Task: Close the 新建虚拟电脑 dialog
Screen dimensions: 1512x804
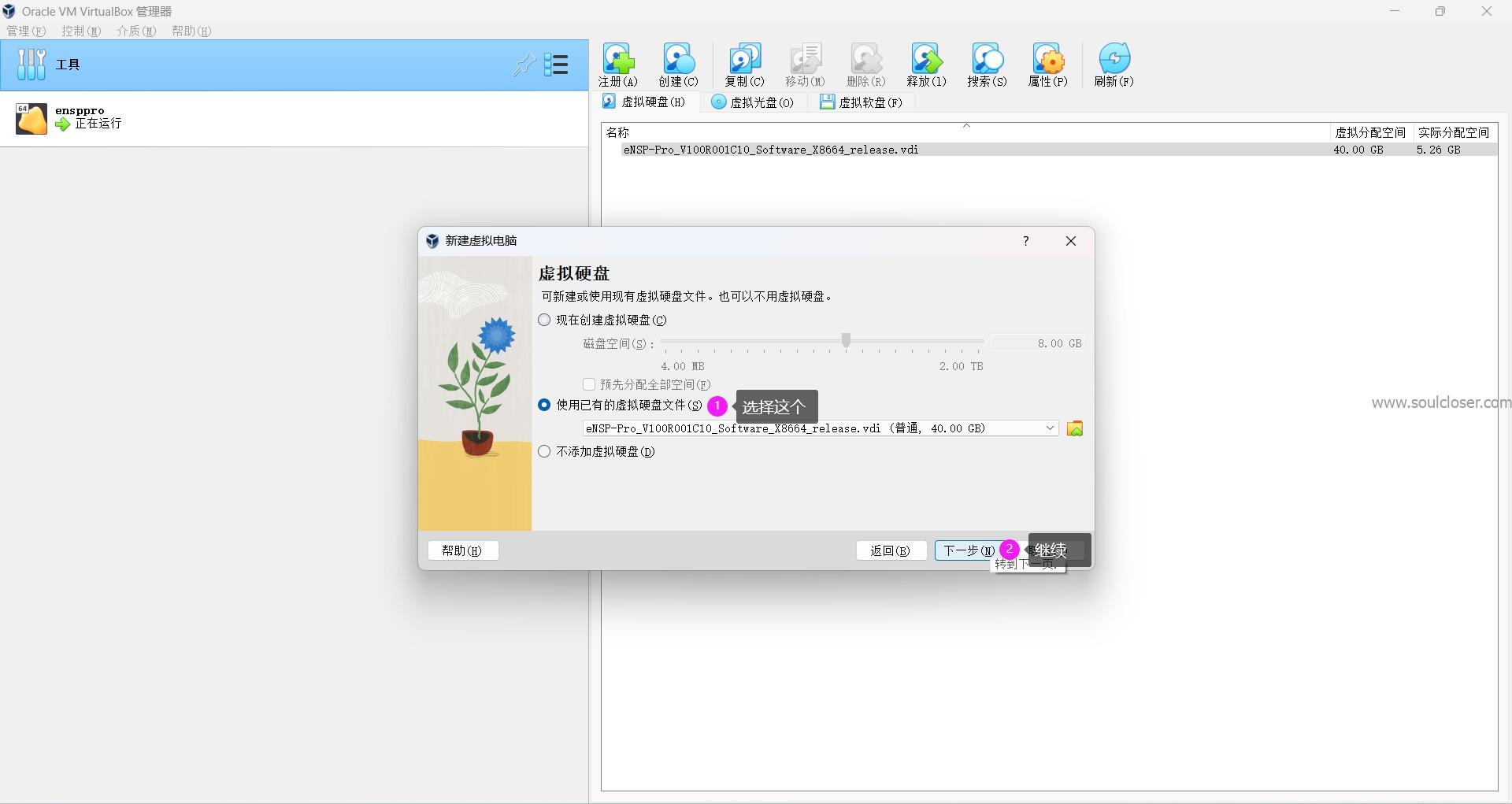Action: (x=1071, y=241)
